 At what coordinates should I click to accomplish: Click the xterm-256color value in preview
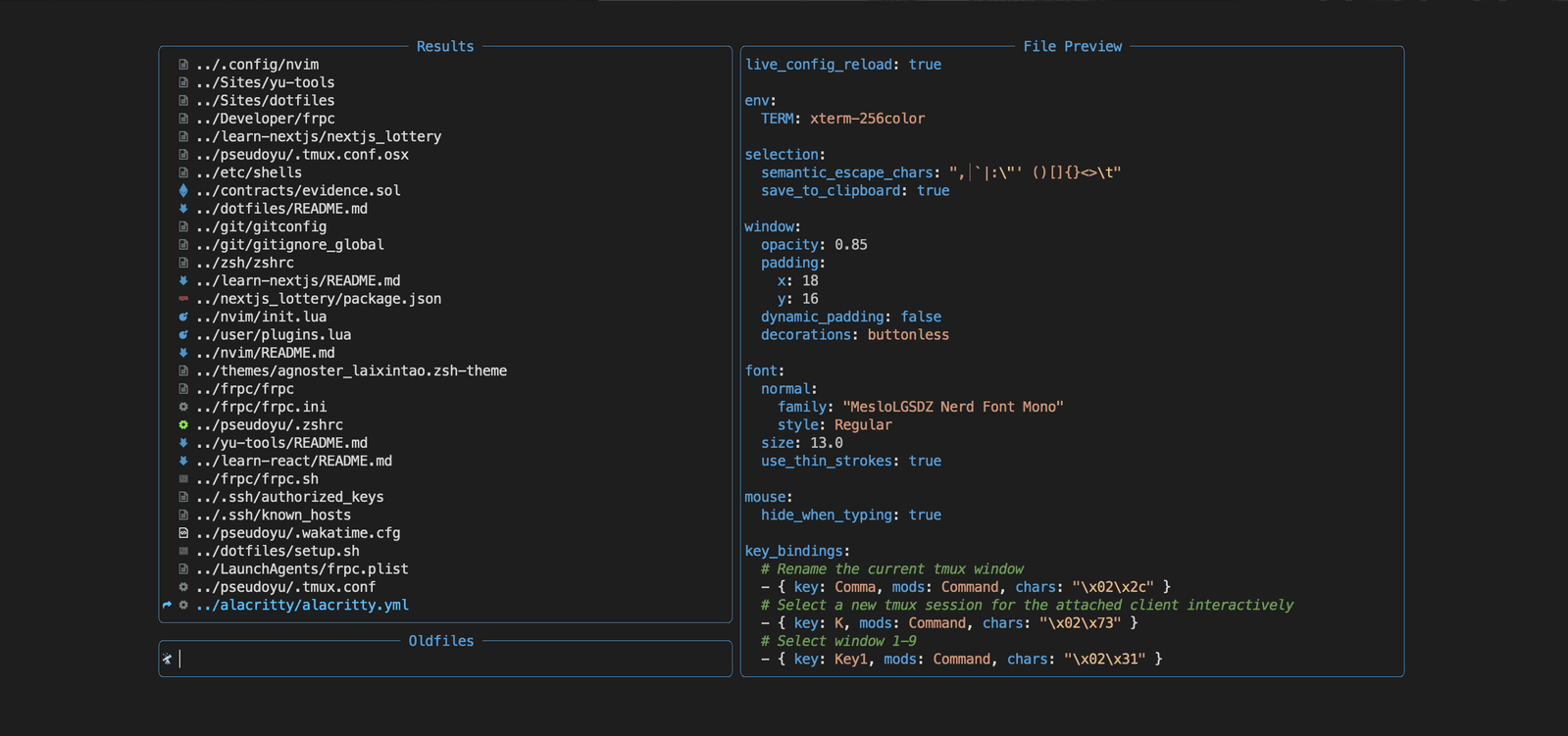click(868, 119)
